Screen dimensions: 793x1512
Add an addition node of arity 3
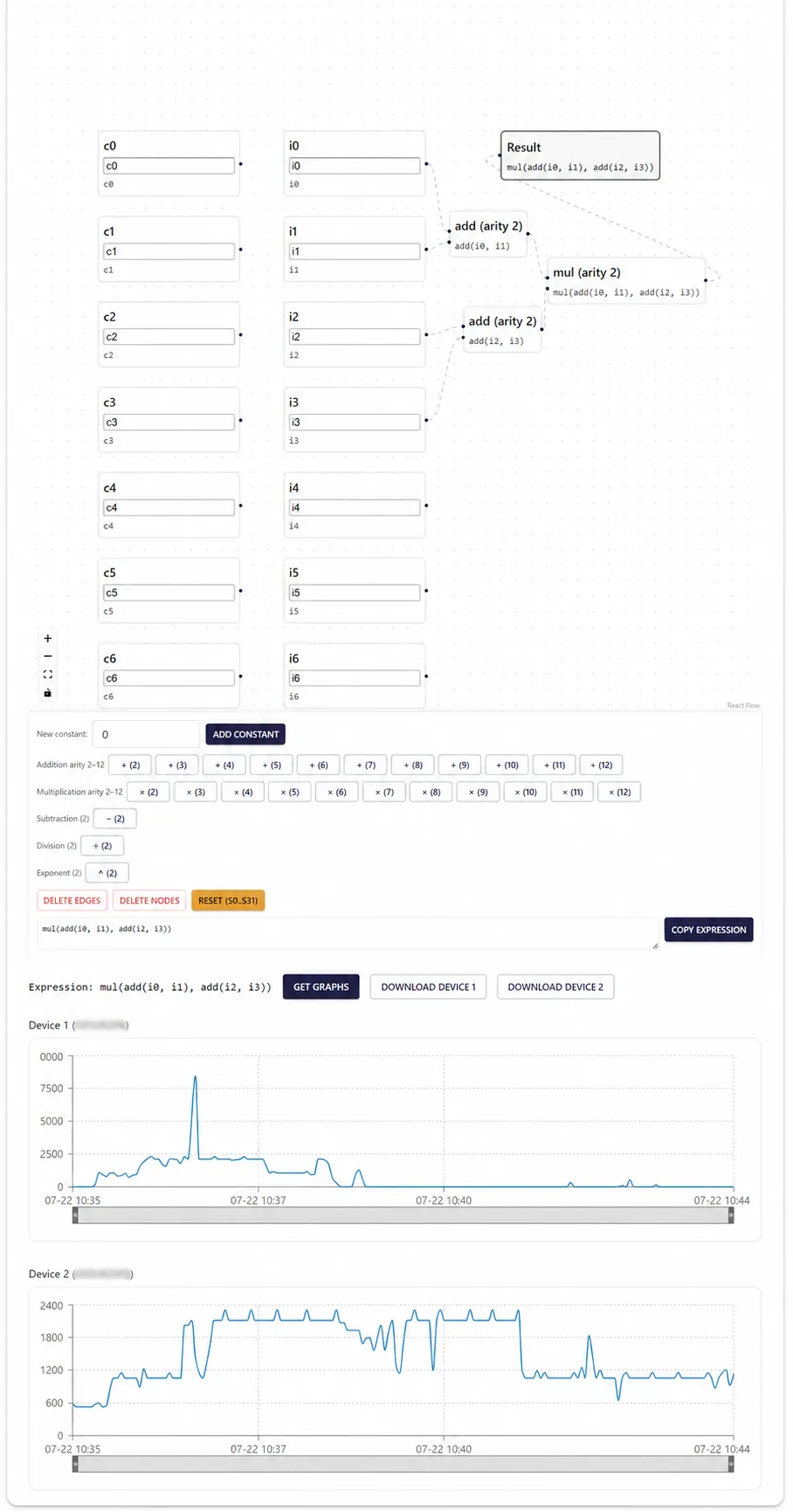[x=177, y=765]
